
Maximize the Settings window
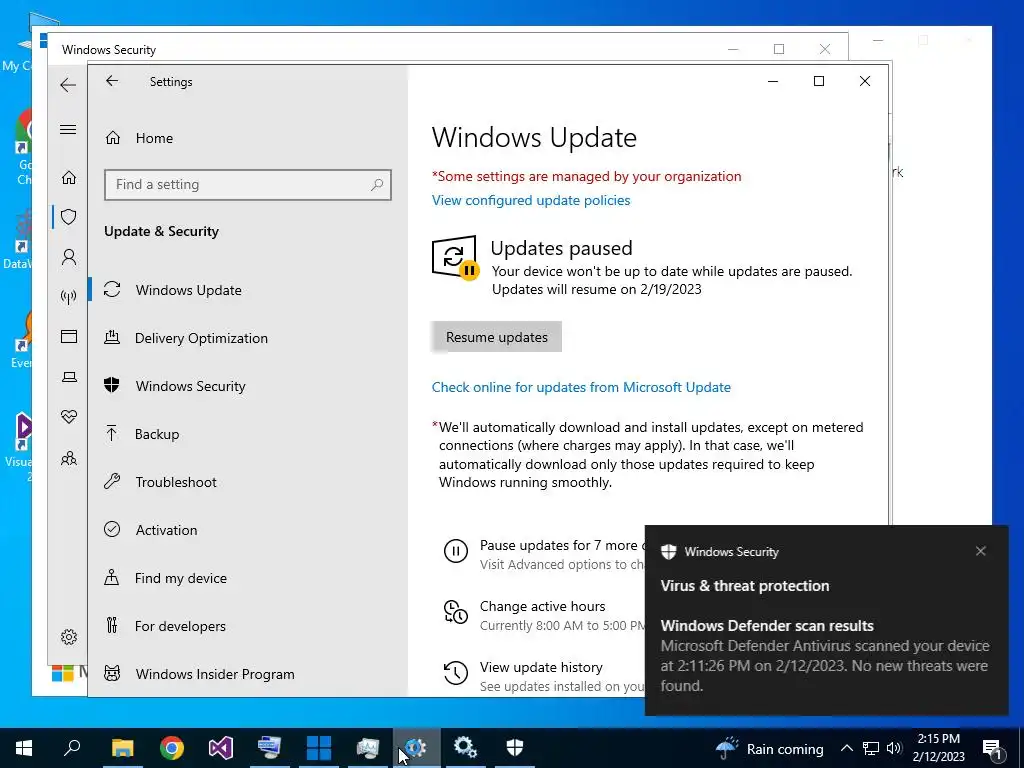click(819, 81)
